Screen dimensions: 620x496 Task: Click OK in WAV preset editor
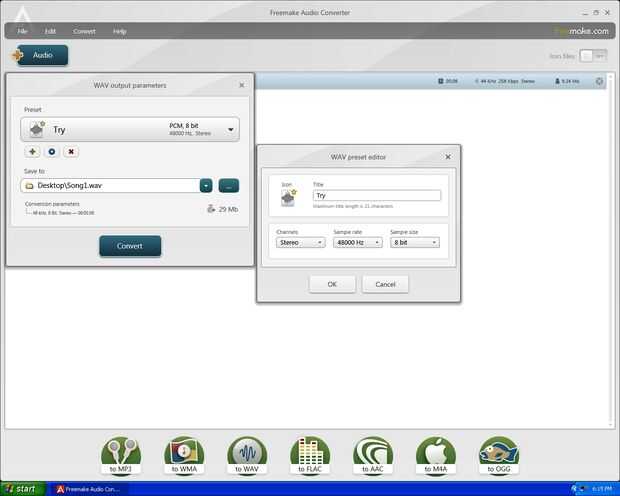(332, 284)
